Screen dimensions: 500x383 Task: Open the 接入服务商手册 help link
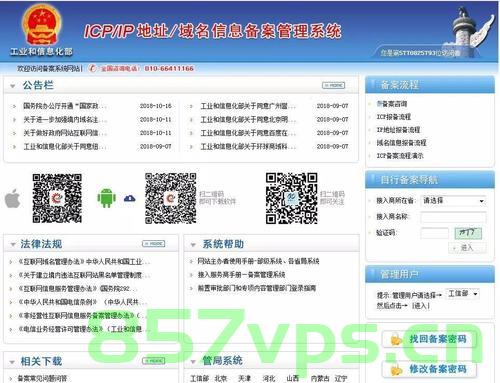241,275
